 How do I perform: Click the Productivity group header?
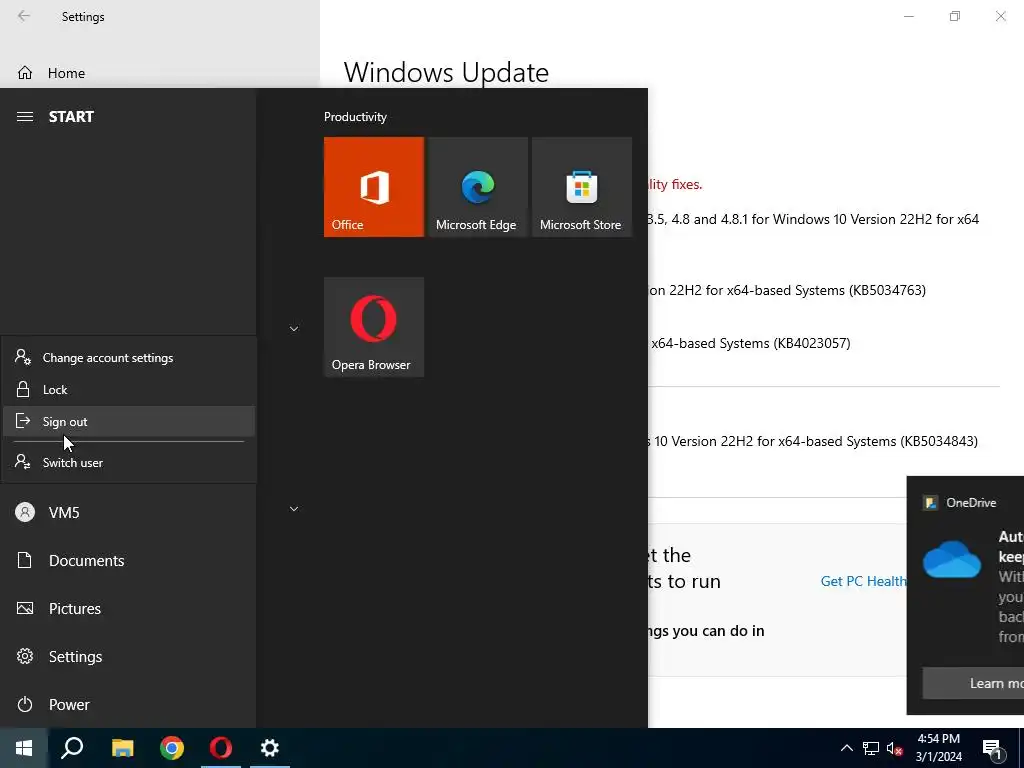point(355,117)
